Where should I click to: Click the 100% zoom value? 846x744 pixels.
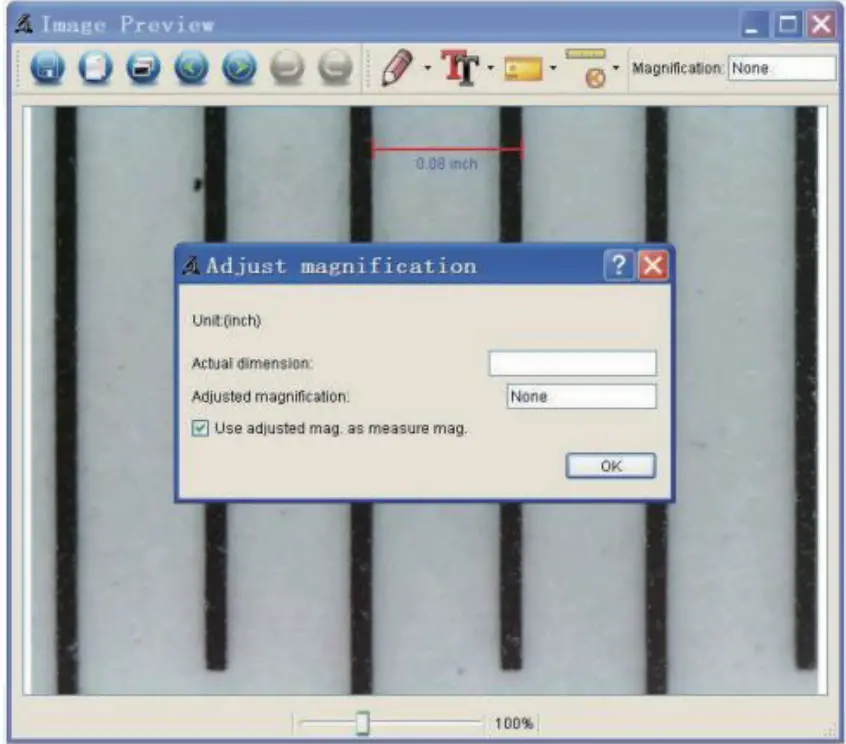pyautogui.click(x=514, y=723)
